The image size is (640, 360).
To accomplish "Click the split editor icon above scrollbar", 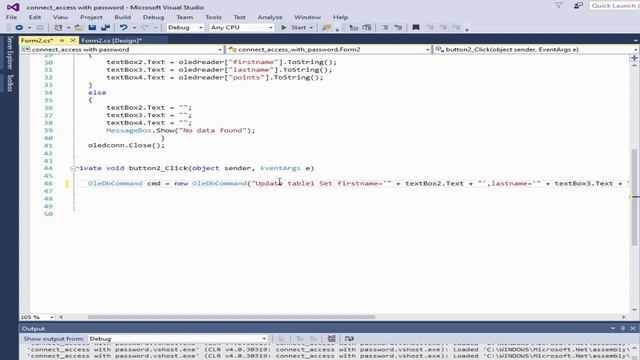I will pos(634,58).
